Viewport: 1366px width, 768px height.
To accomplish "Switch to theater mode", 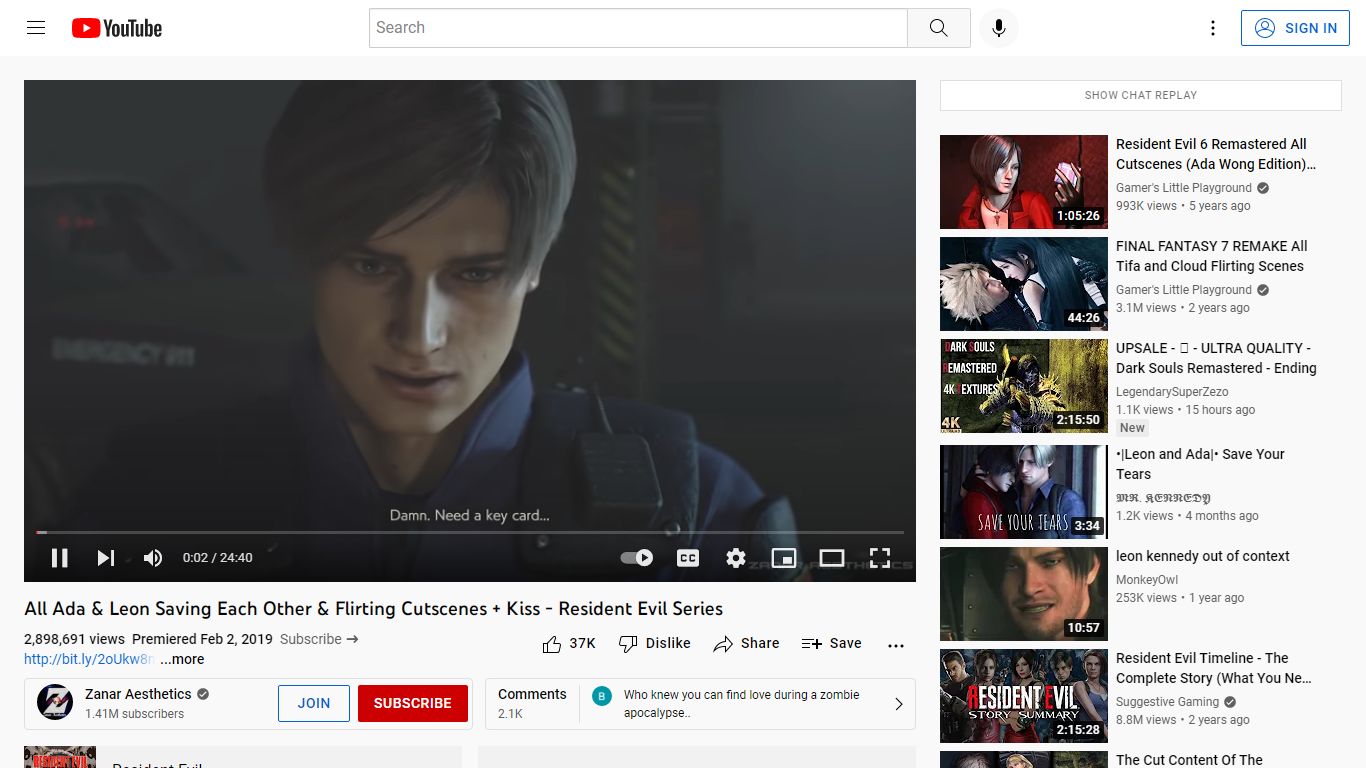I will click(832, 558).
